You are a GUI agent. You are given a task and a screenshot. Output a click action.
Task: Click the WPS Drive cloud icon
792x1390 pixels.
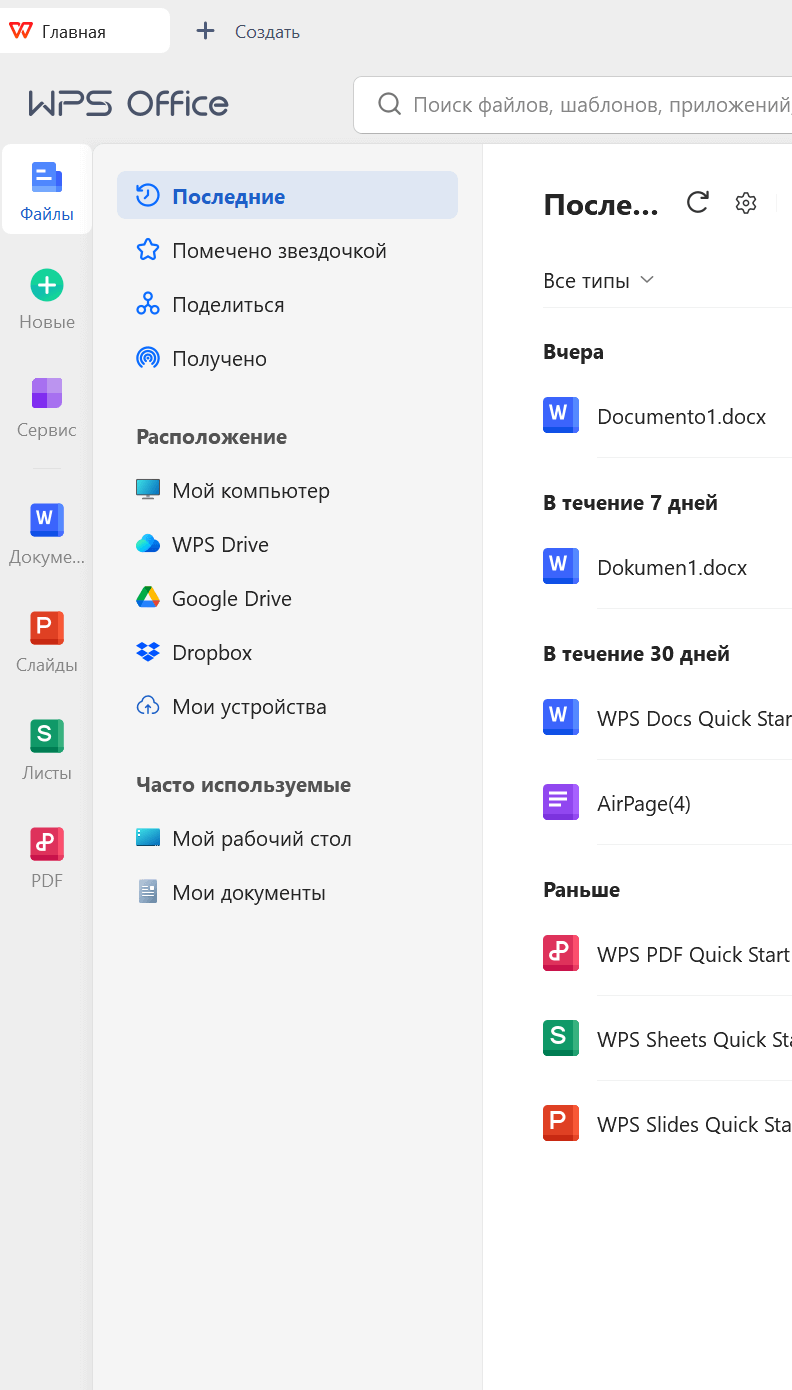(148, 544)
